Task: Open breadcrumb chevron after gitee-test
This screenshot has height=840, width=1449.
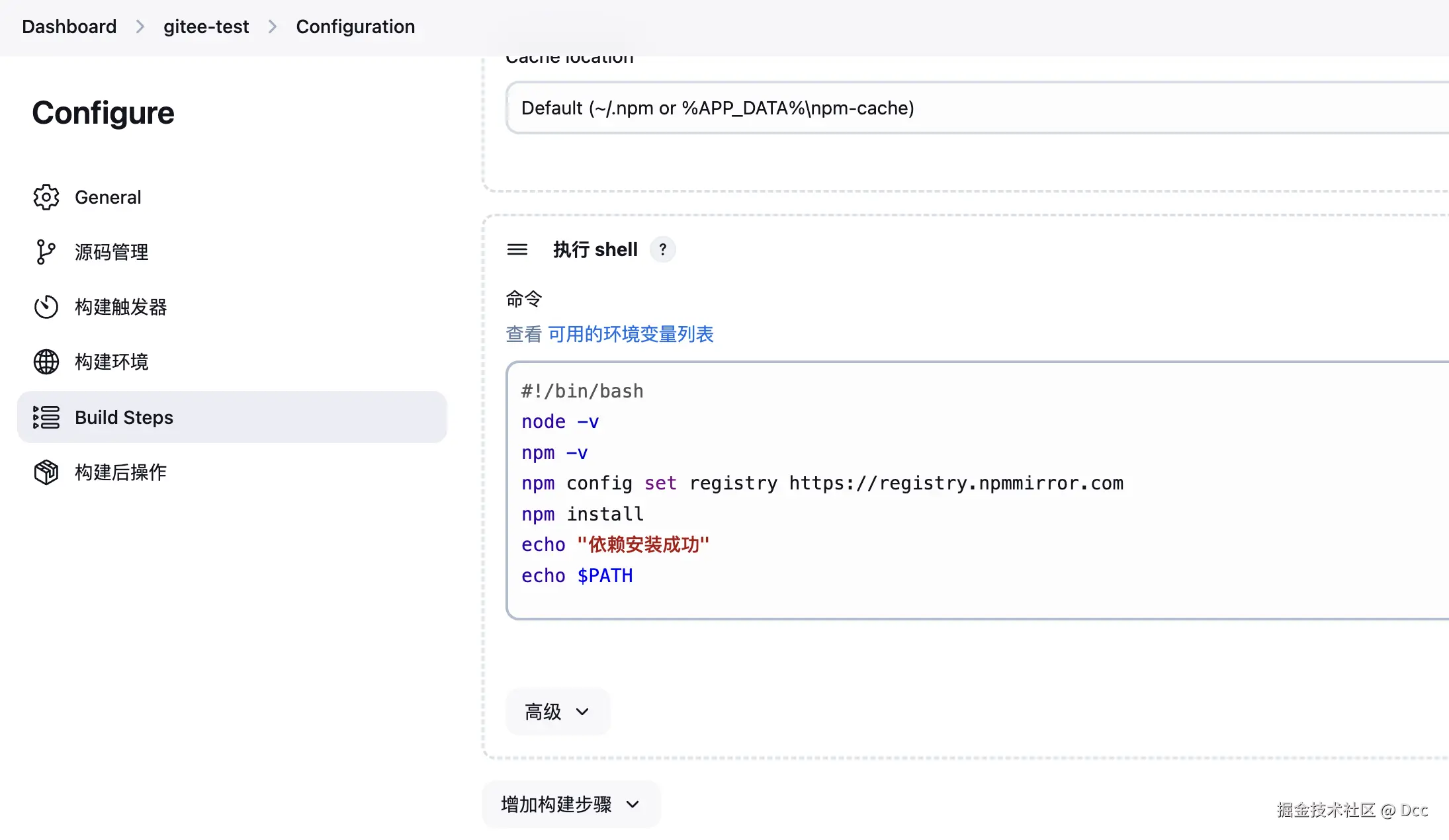Action: (273, 26)
